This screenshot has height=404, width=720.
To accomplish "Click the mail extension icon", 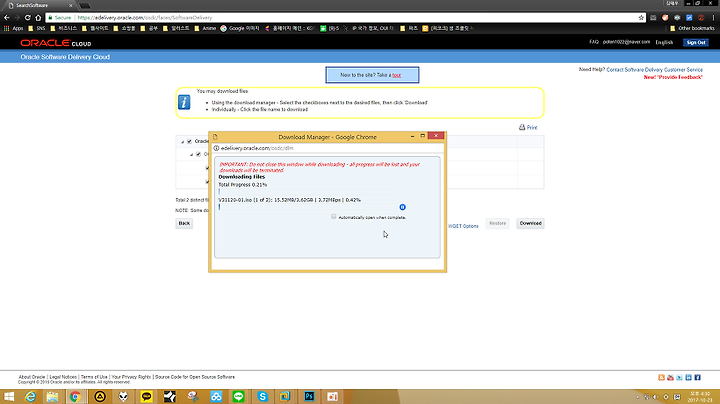I will pyautogui.click(x=653, y=18).
